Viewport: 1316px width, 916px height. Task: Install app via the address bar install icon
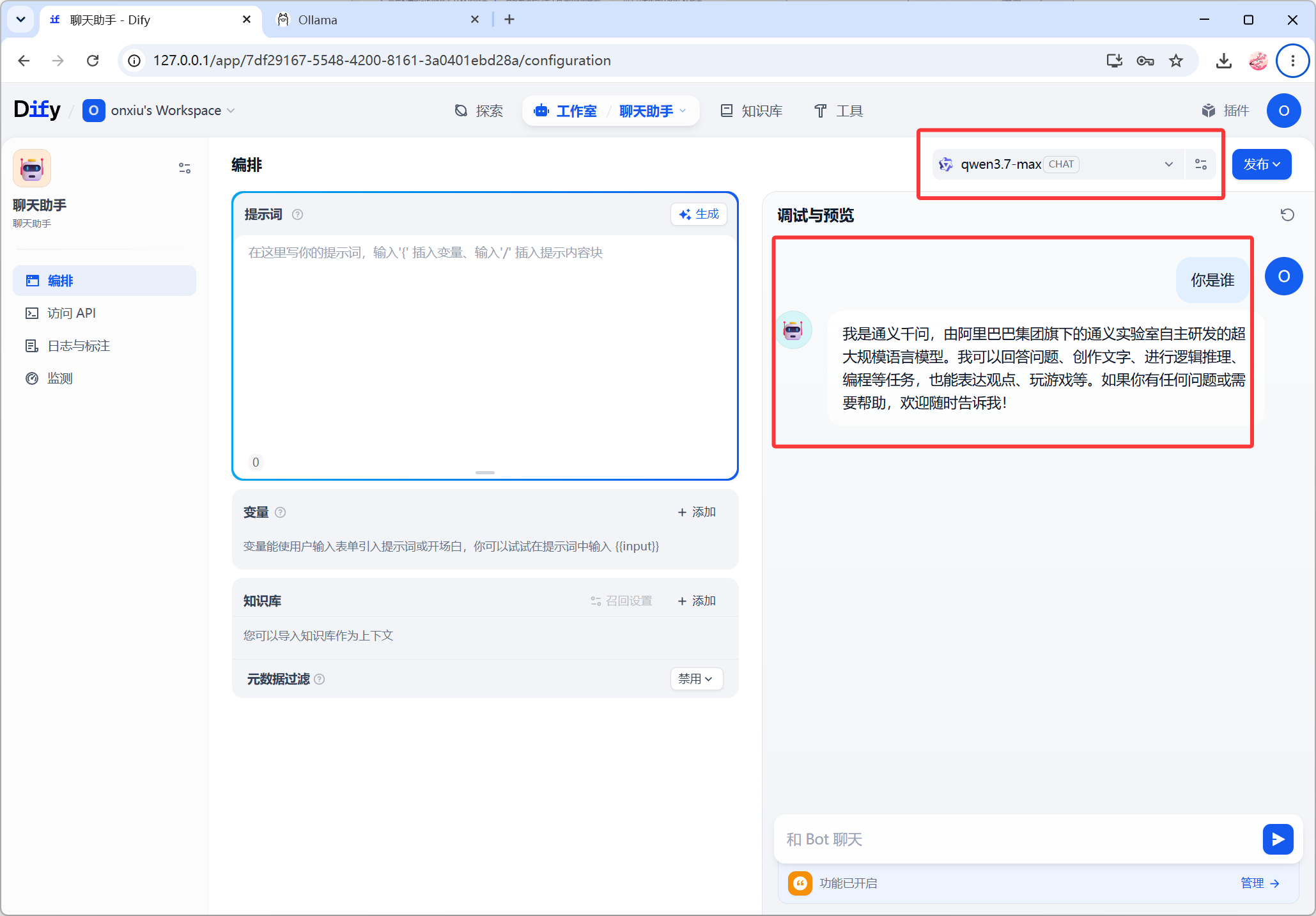[1114, 60]
